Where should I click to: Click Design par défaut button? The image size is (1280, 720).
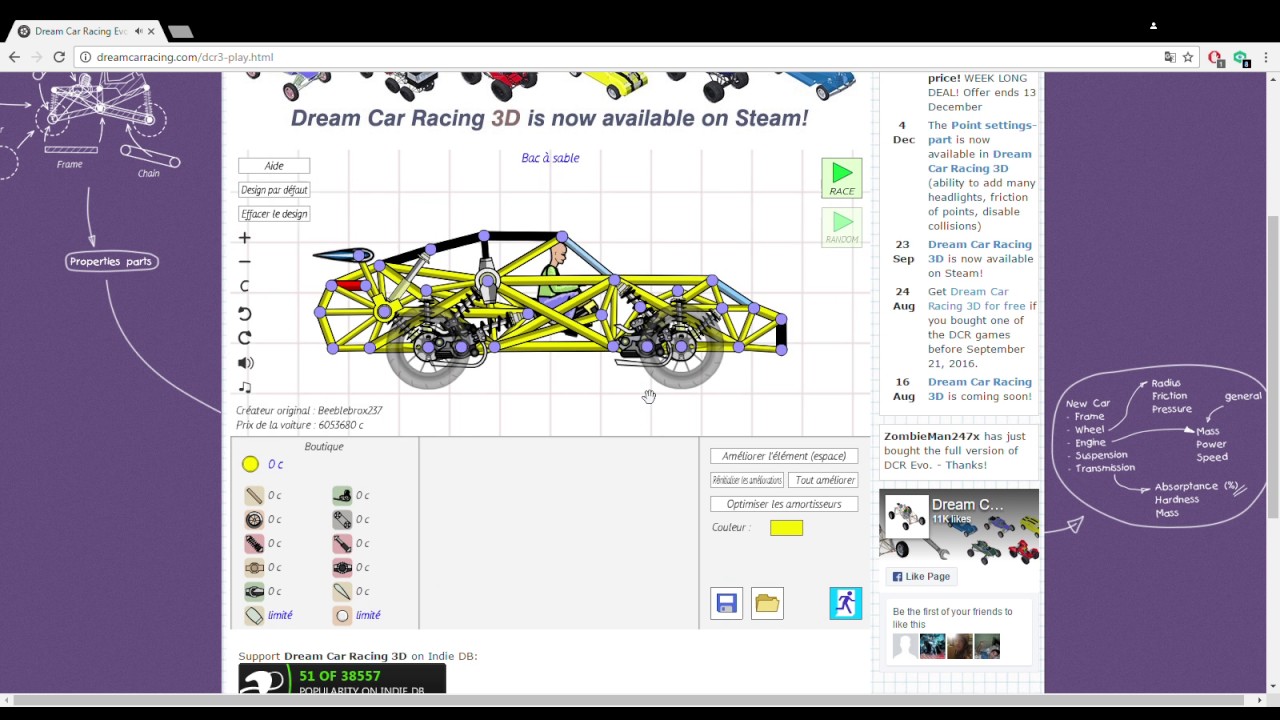(274, 190)
